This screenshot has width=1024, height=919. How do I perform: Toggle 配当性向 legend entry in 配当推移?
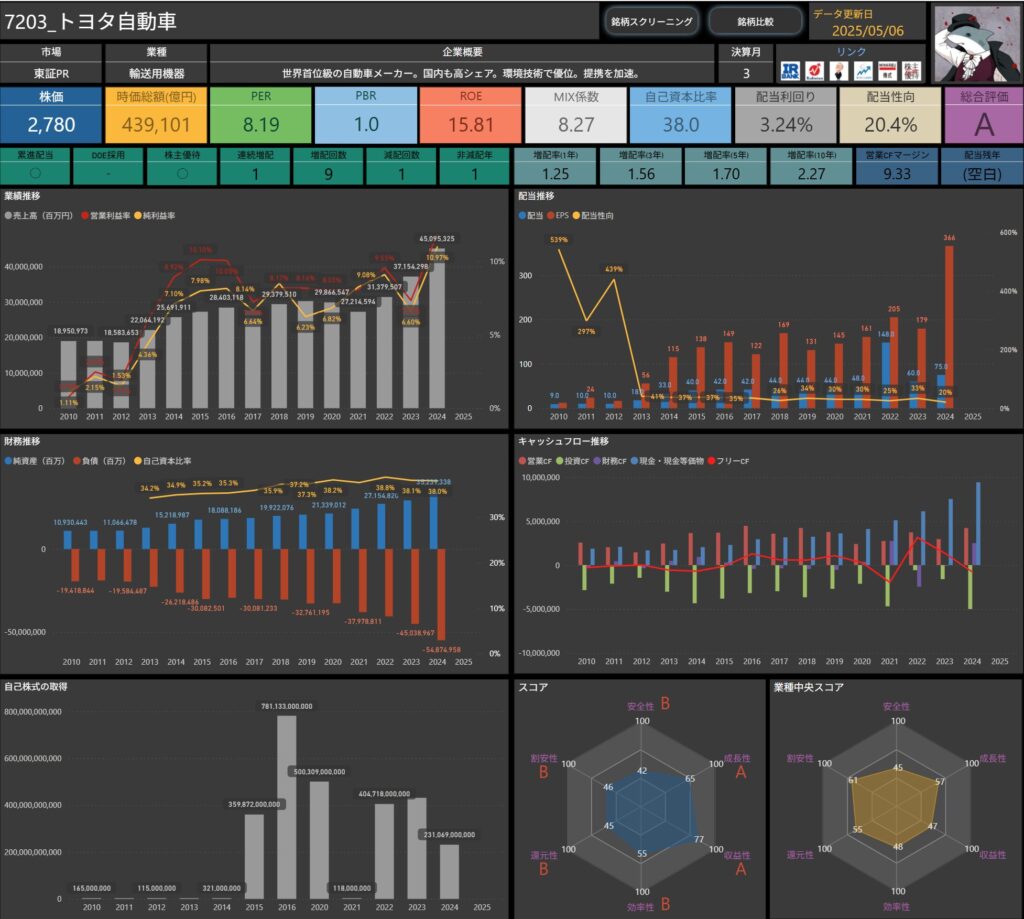[593, 216]
